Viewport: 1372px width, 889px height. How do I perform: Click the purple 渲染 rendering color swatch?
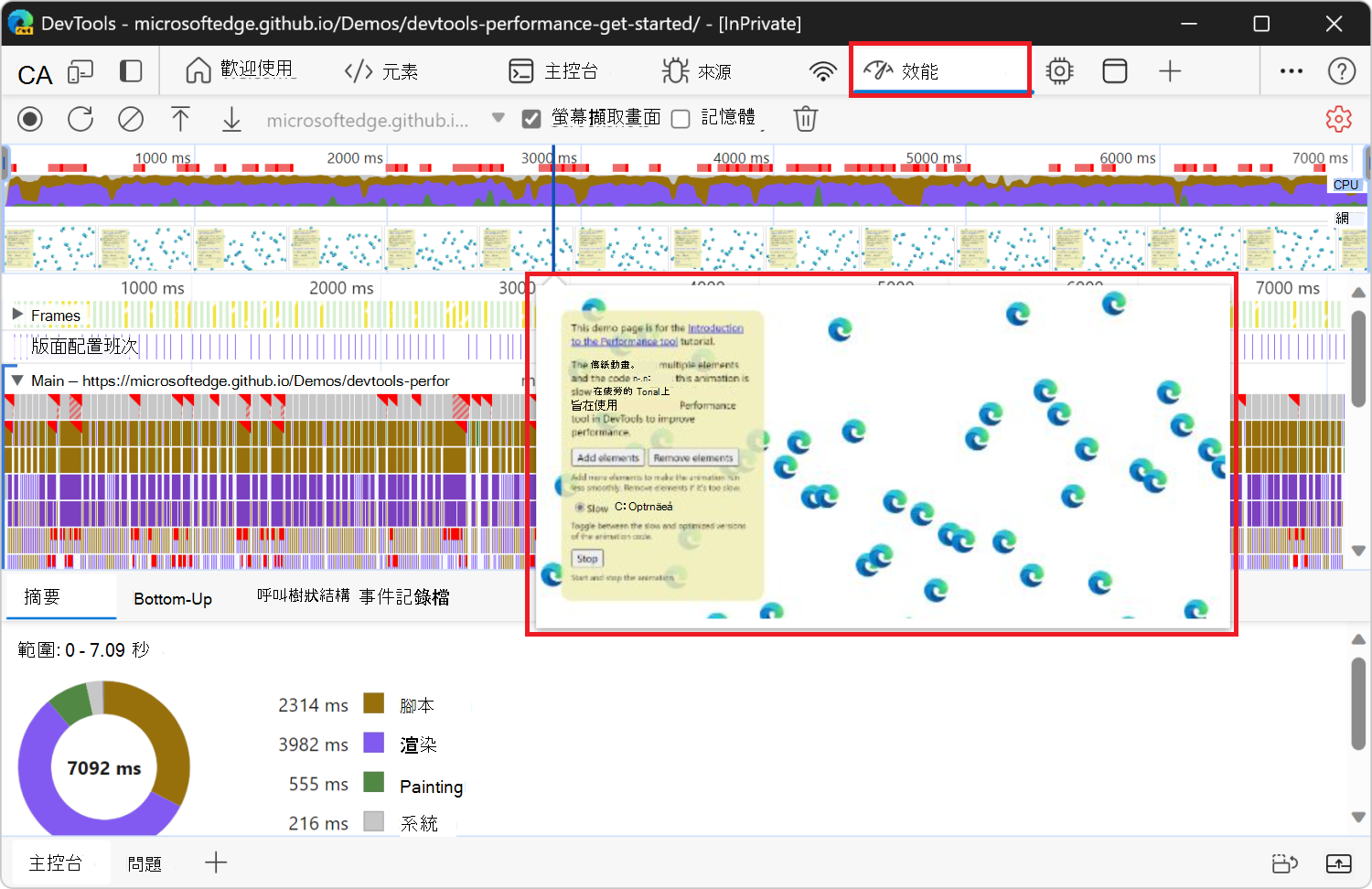point(373,742)
